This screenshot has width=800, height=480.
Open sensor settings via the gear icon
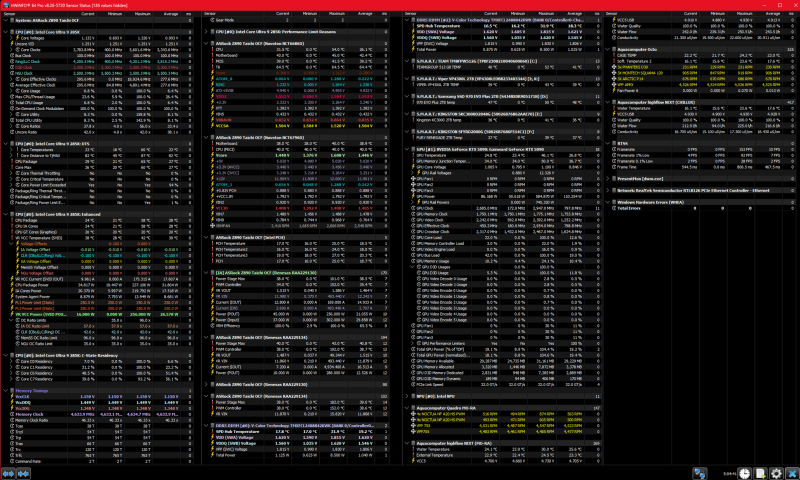pos(776,473)
